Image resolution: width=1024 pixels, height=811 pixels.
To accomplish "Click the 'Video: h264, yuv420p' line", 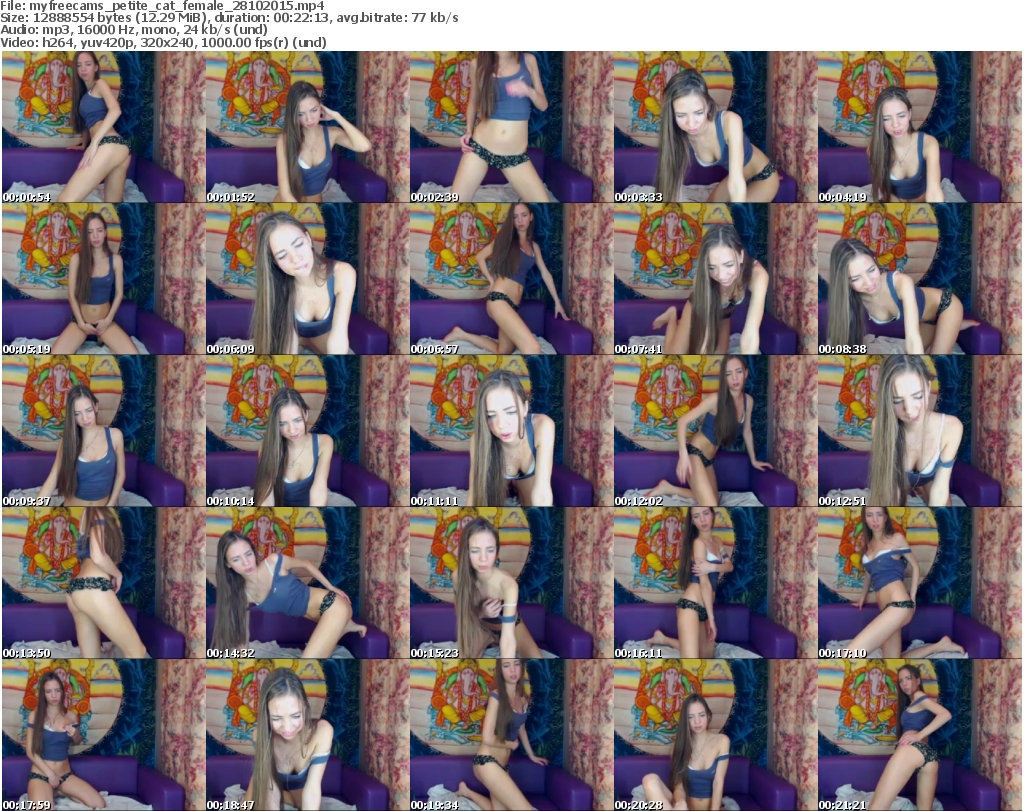I will pyautogui.click(x=163, y=42).
